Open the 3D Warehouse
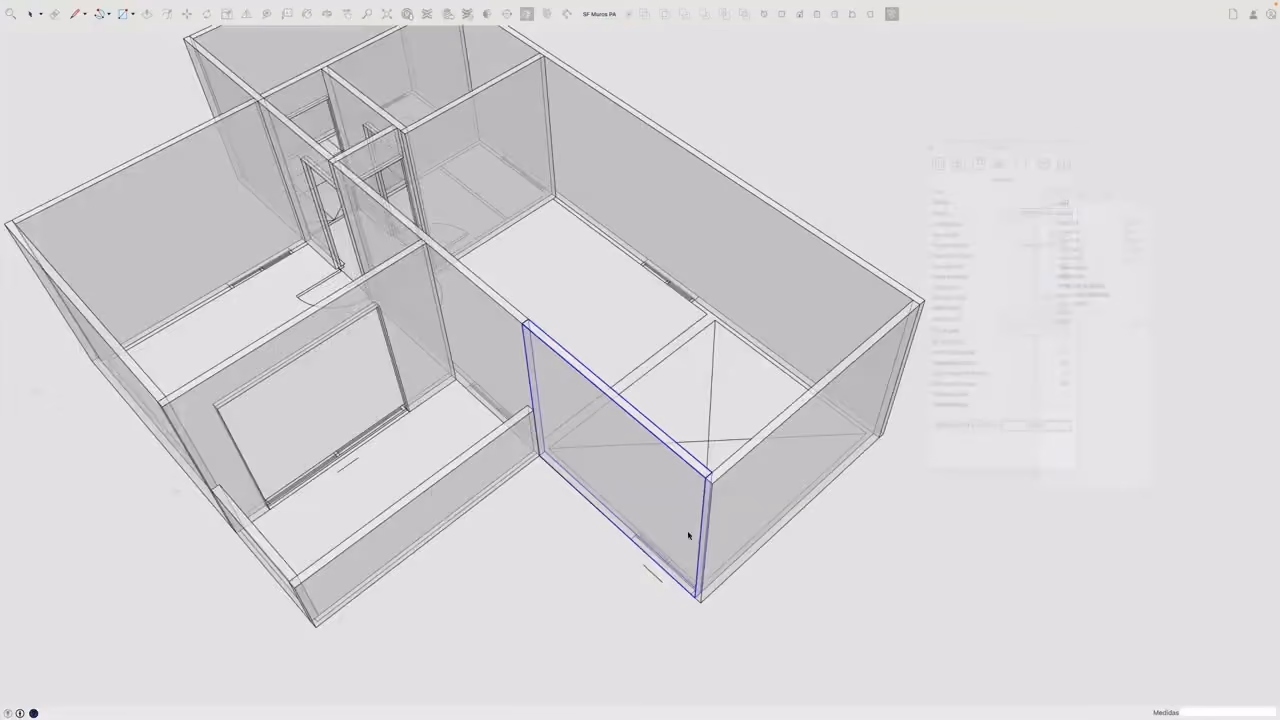Screen dimensions: 1280x720 pyautogui.click(x=407, y=14)
